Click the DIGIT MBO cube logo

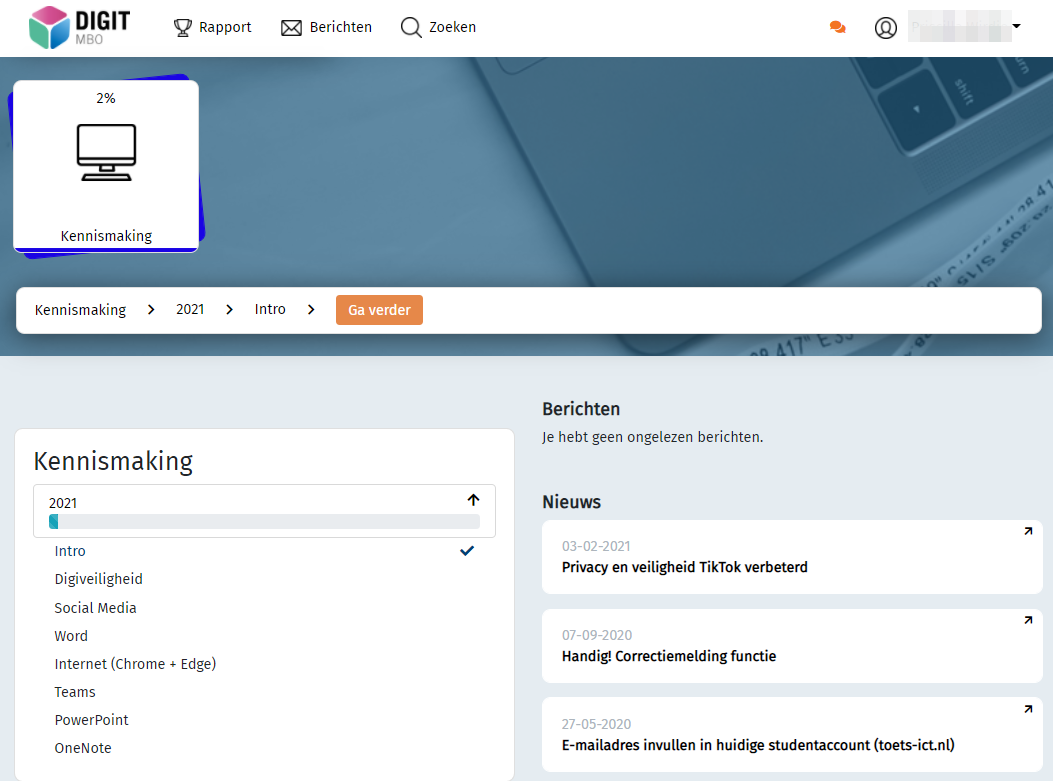(50, 27)
